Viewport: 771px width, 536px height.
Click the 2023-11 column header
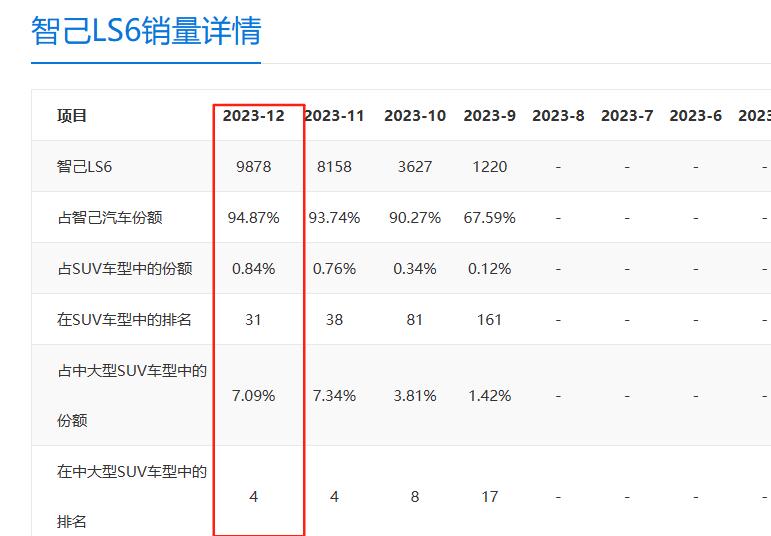pyautogui.click(x=334, y=116)
